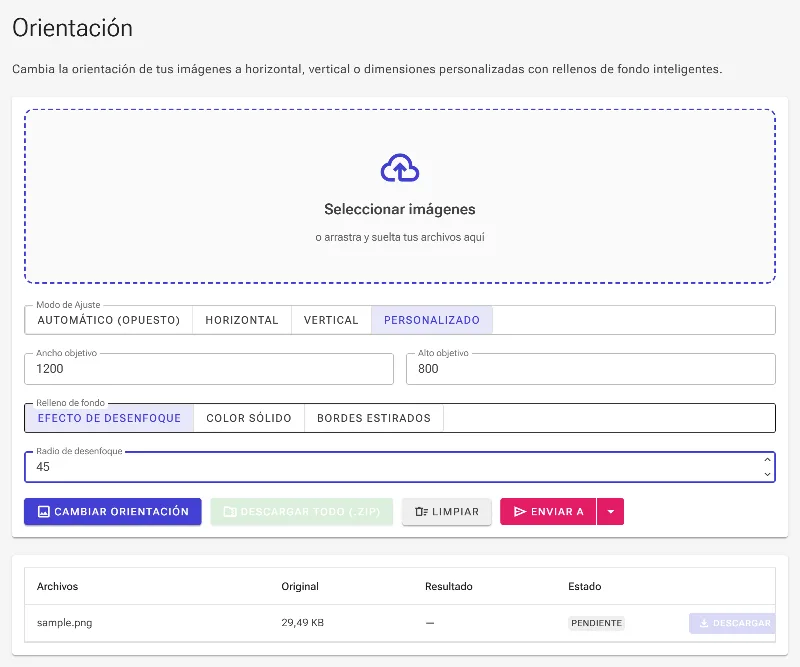The height and width of the screenshot is (667, 800).
Task: Click the Radio de desenfoque input field
Action: pos(399,466)
